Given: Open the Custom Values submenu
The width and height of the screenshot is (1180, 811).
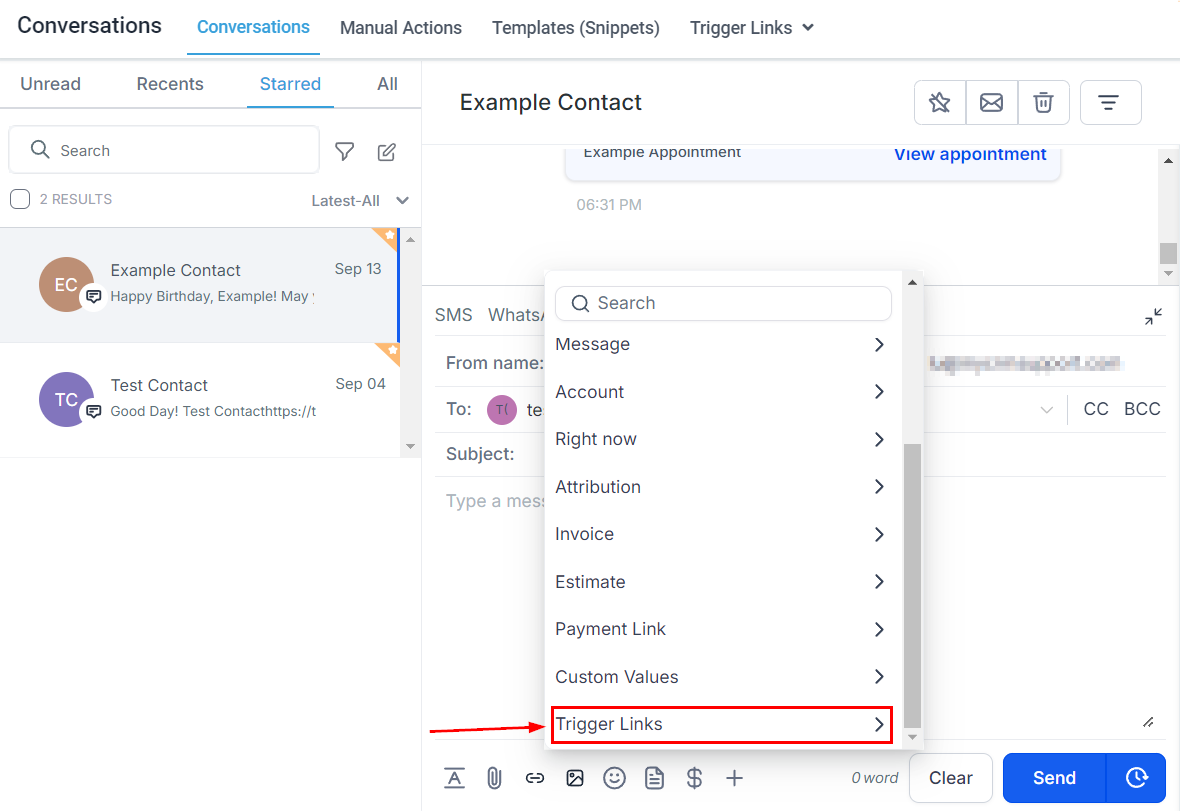Looking at the screenshot, I should point(718,677).
